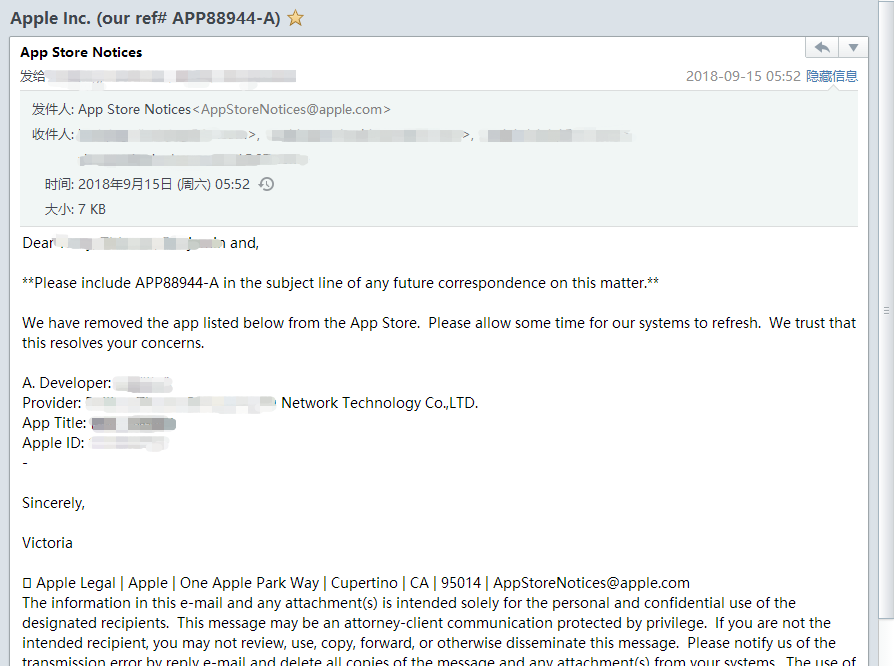The width and height of the screenshot is (894, 666).
Task: Click the Victoria signature name
Action: (x=47, y=543)
